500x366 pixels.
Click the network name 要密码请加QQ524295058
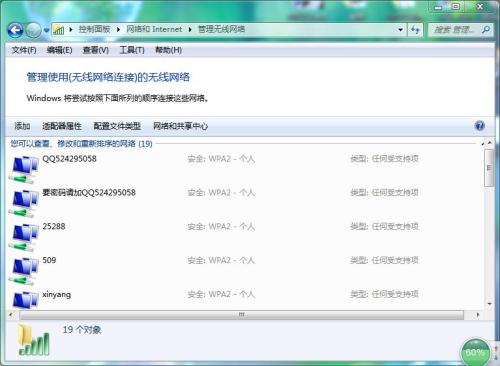pos(89,193)
